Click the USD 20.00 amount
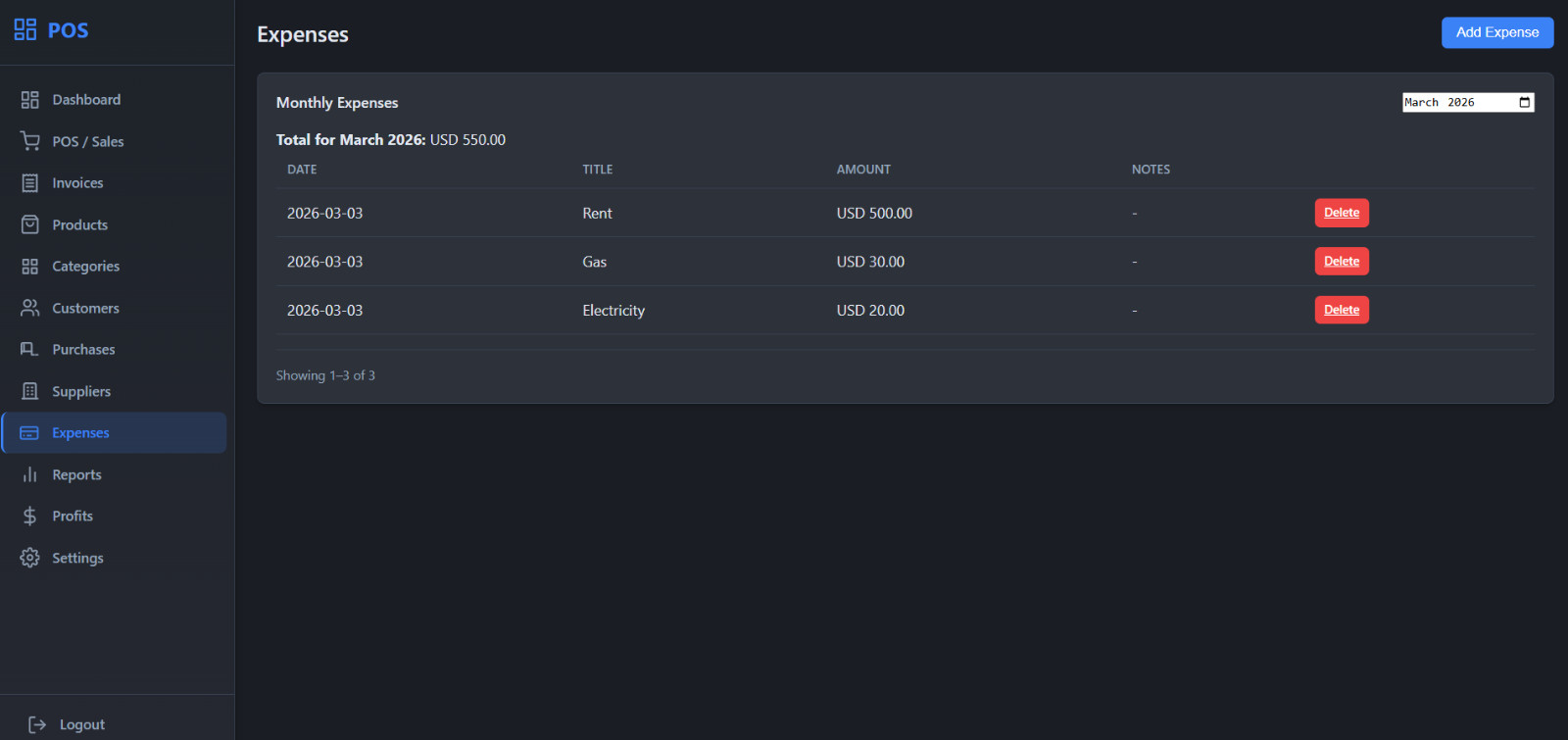 pos(870,310)
